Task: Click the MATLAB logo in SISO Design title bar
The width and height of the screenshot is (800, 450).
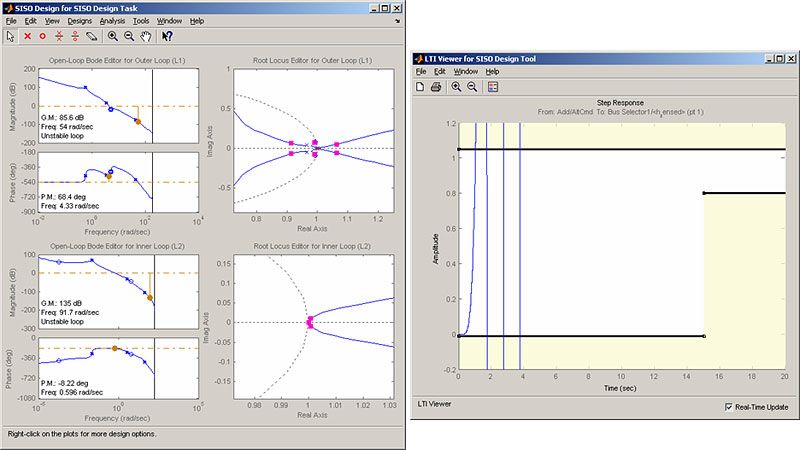Action: 8,8
